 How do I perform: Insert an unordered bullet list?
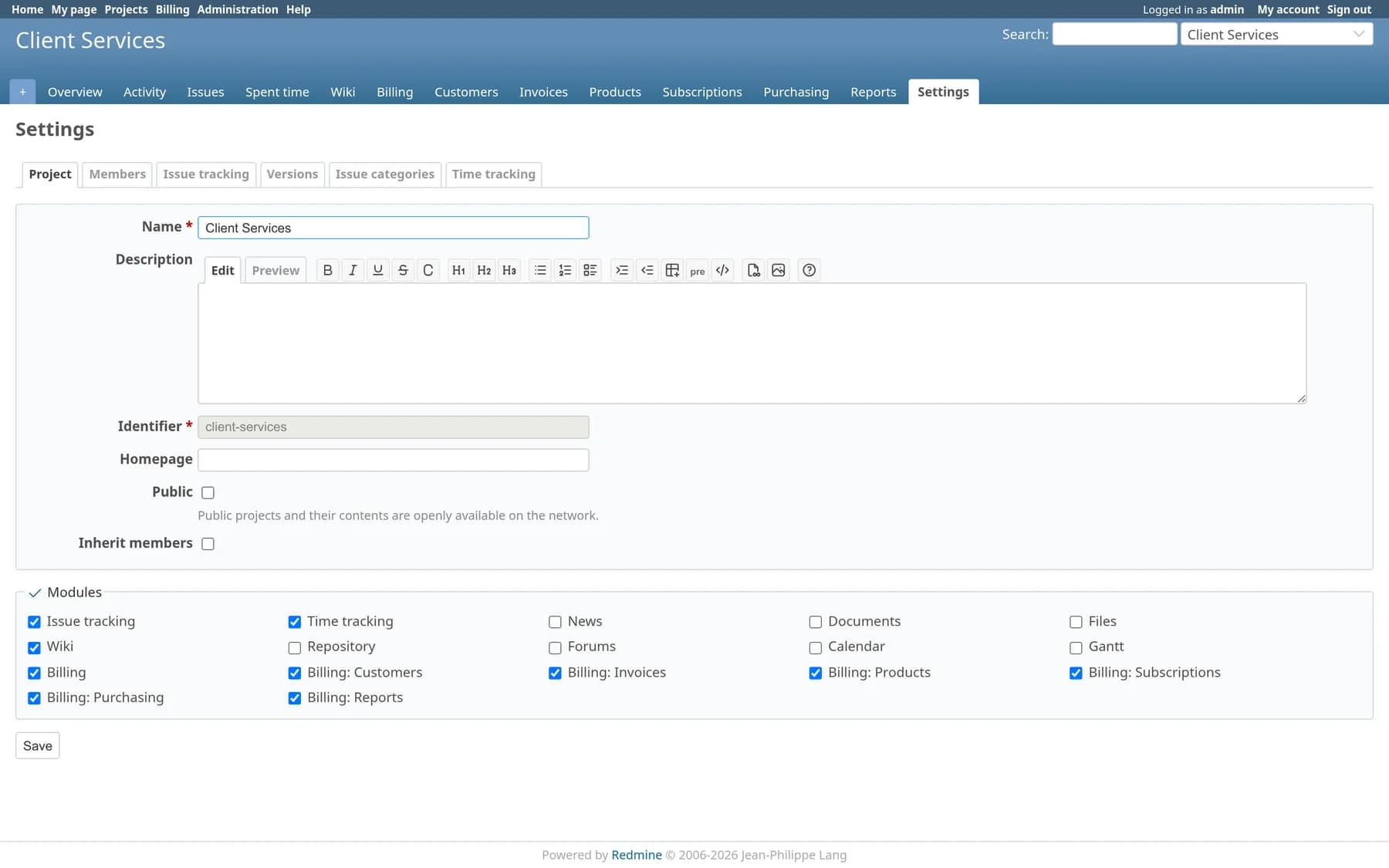point(540,270)
